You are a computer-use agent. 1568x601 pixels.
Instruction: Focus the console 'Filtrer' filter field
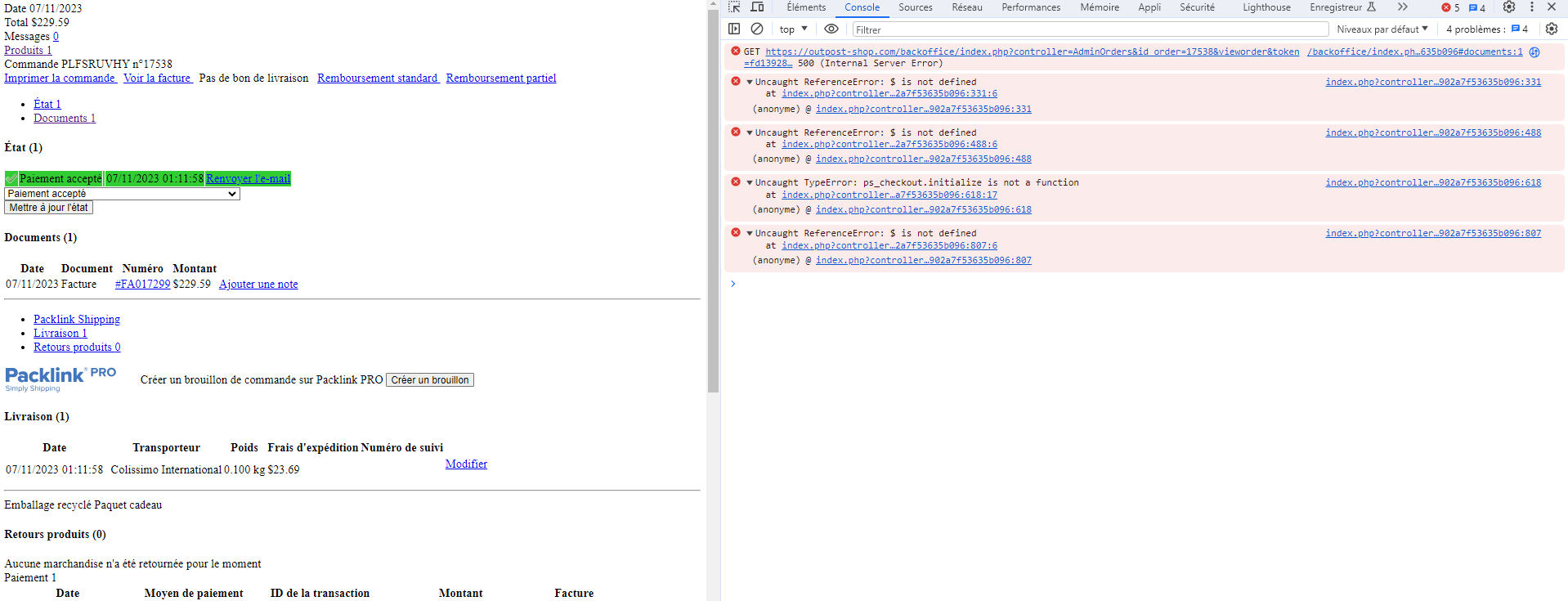[x=1091, y=29]
